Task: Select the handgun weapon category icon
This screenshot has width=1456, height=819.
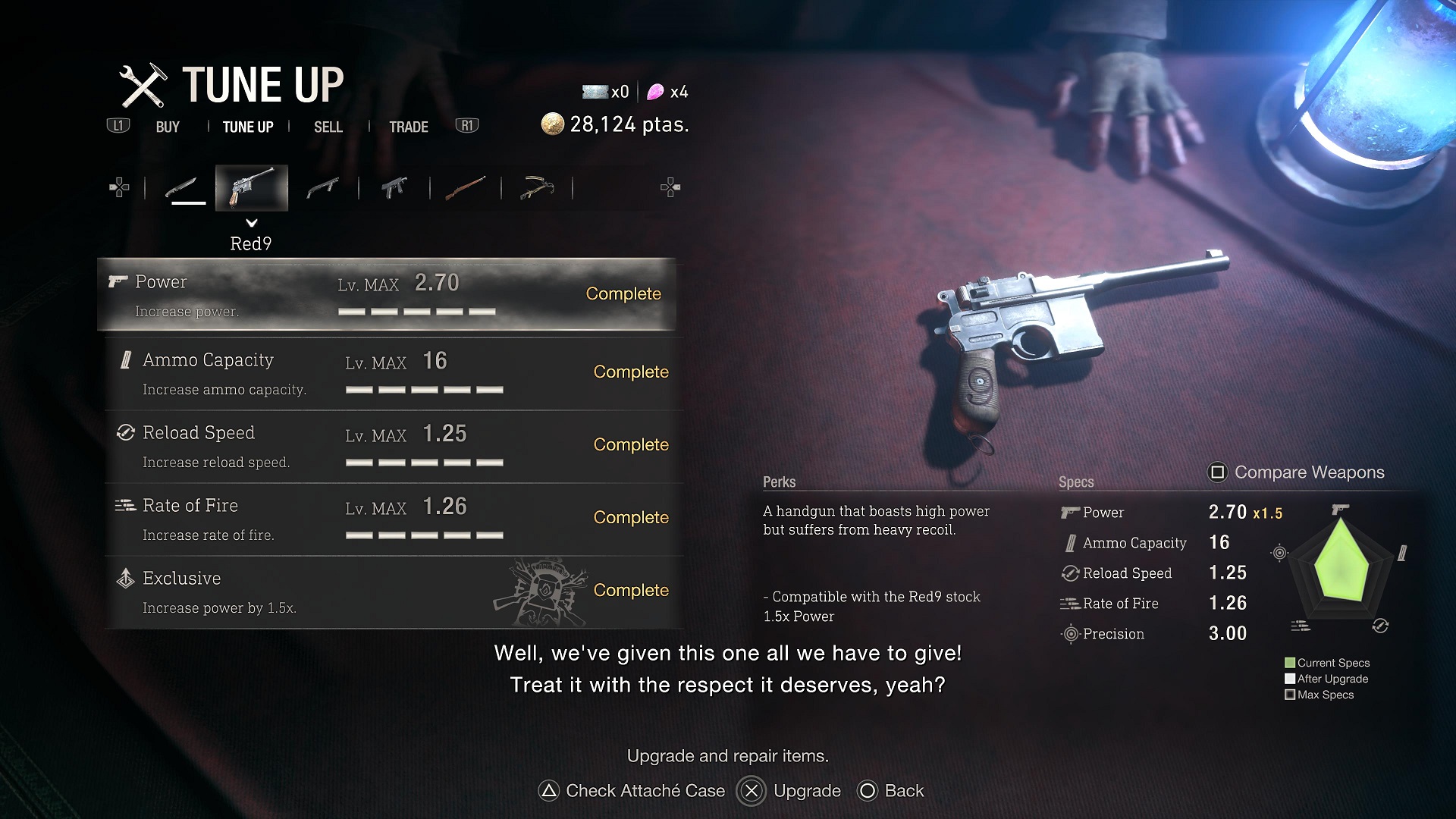Action: (252, 186)
